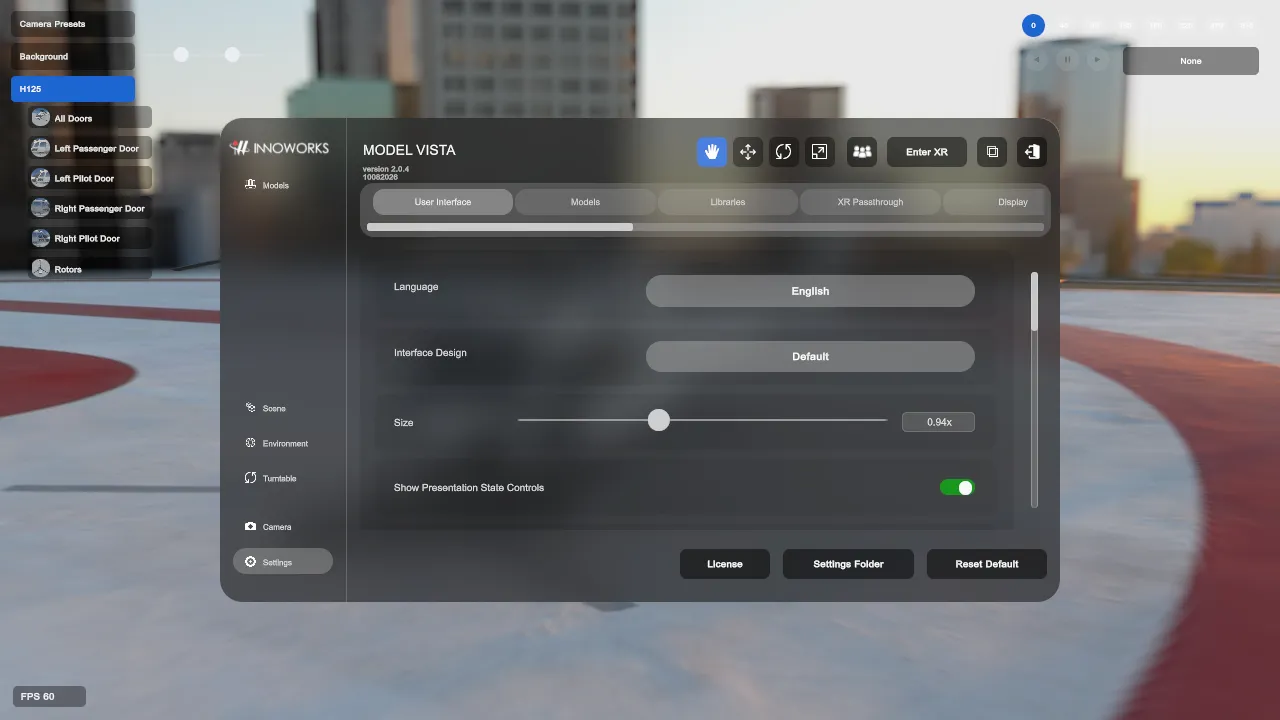Open the Turntable section label
Viewport: 1280px width, 720px height.
(x=279, y=479)
